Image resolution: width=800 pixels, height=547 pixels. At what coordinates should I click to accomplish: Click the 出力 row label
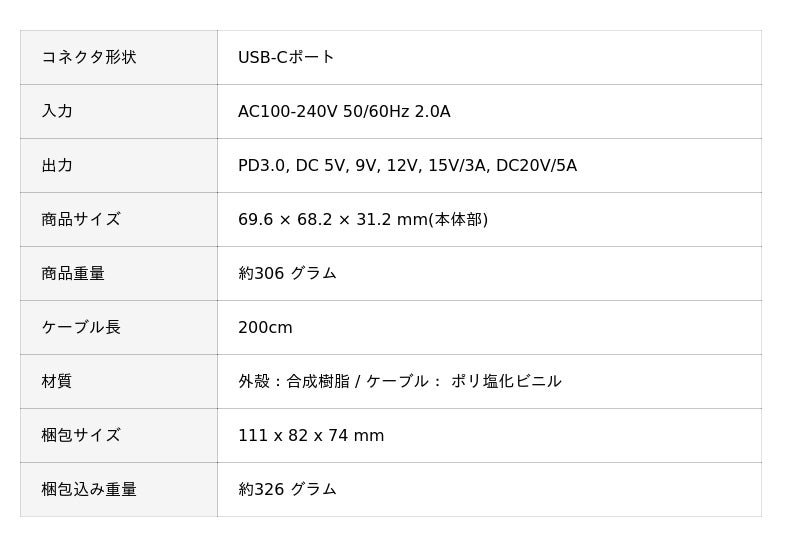coord(57,165)
